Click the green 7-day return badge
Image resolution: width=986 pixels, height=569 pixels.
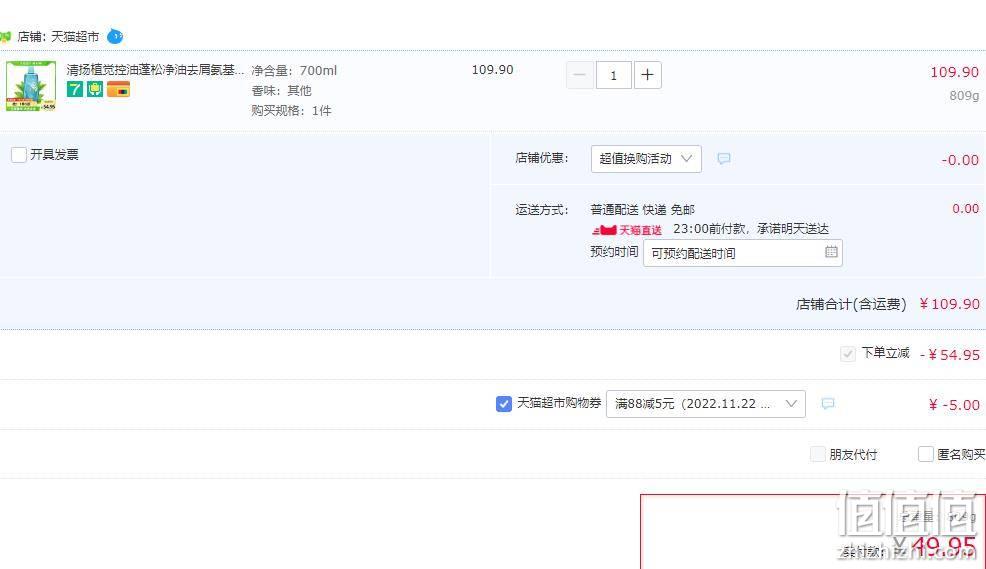[x=75, y=89]
